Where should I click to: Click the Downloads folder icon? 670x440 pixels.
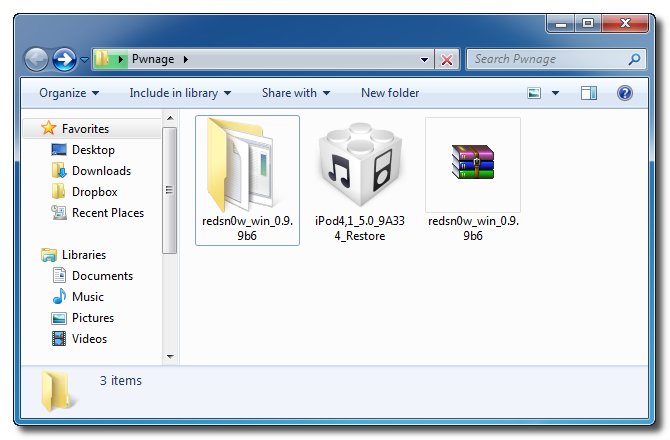pyautogui.click(x=59, y=170)
